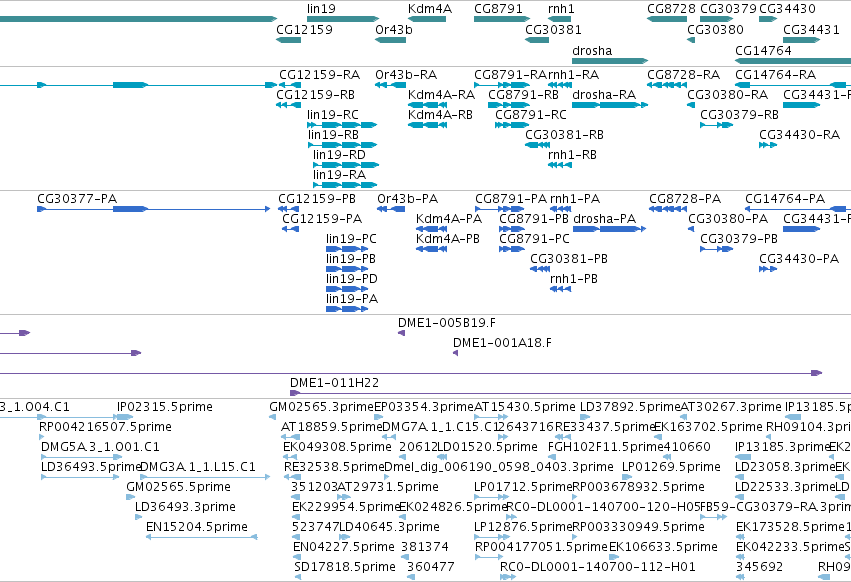Image resolution: width=851 pixels, height=582 pixels.
Task: Select the rnh1-RA transcript label
Action: 573,74
